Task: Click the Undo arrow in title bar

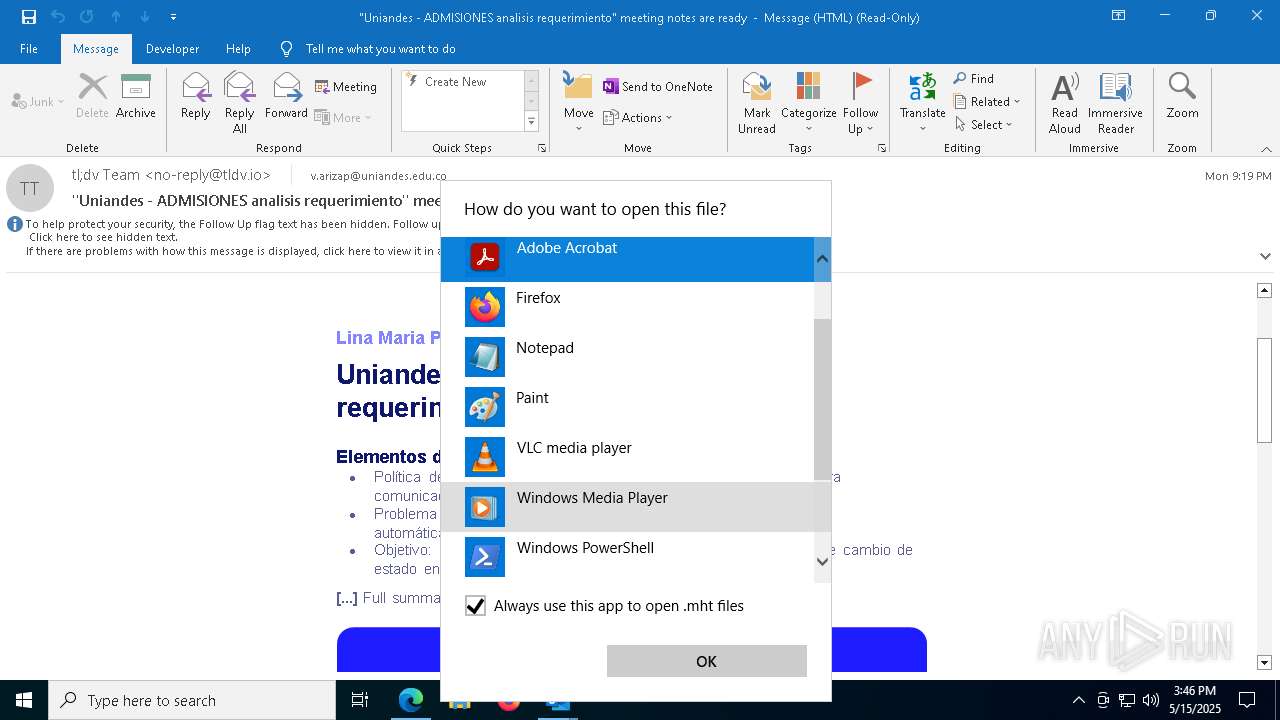Action: click(58, 17)
